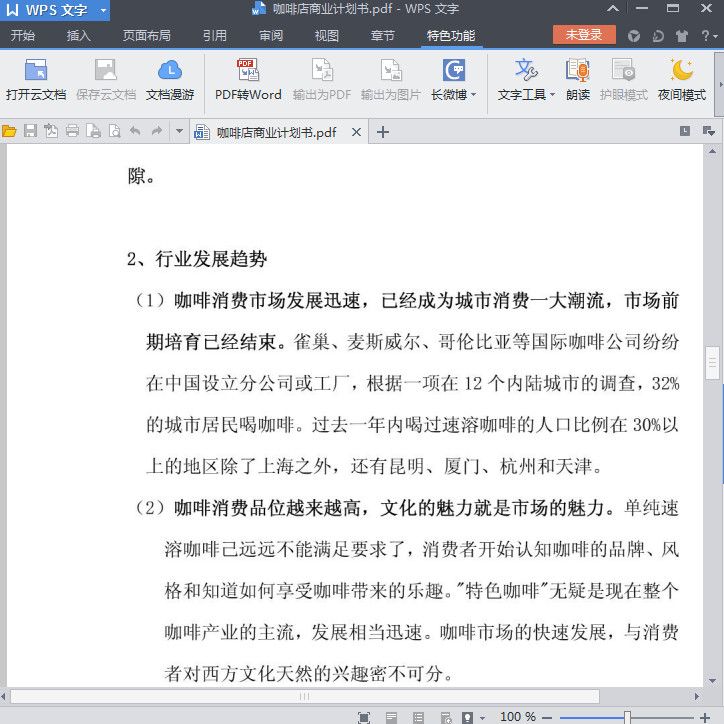The width and height of the screenshot is (724, 724).
Task: Save document with floppy disk icon
Action: click(30, 132)
